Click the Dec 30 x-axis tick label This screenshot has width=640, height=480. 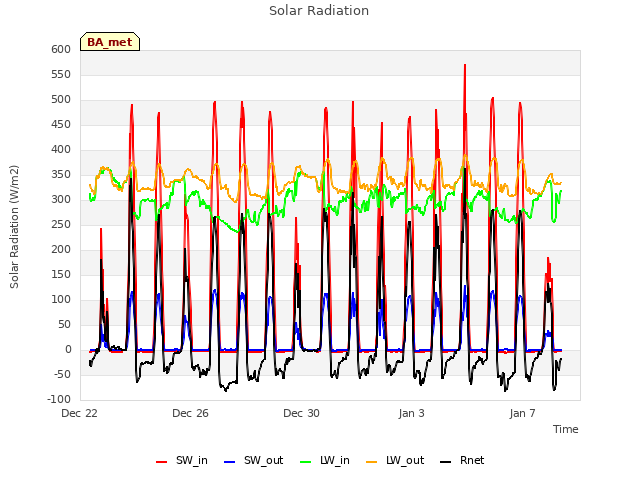coord(301,413)
